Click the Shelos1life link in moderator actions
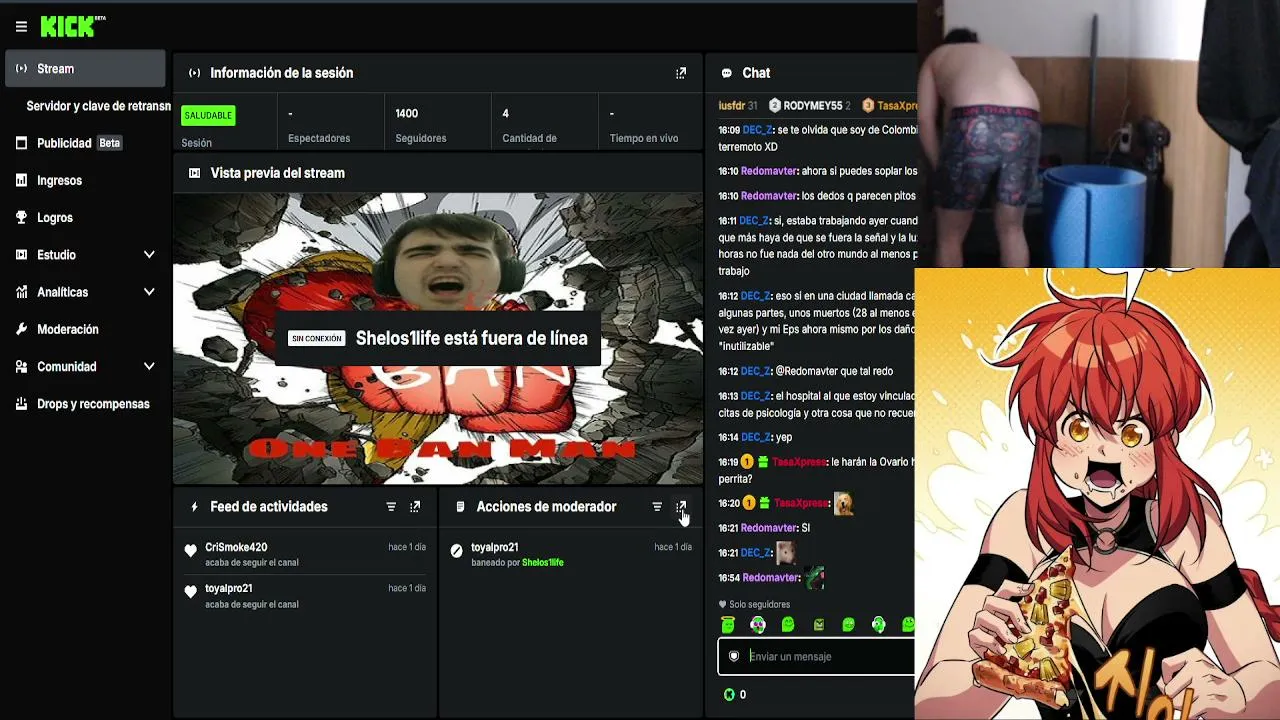 click(x=543, y=562)
